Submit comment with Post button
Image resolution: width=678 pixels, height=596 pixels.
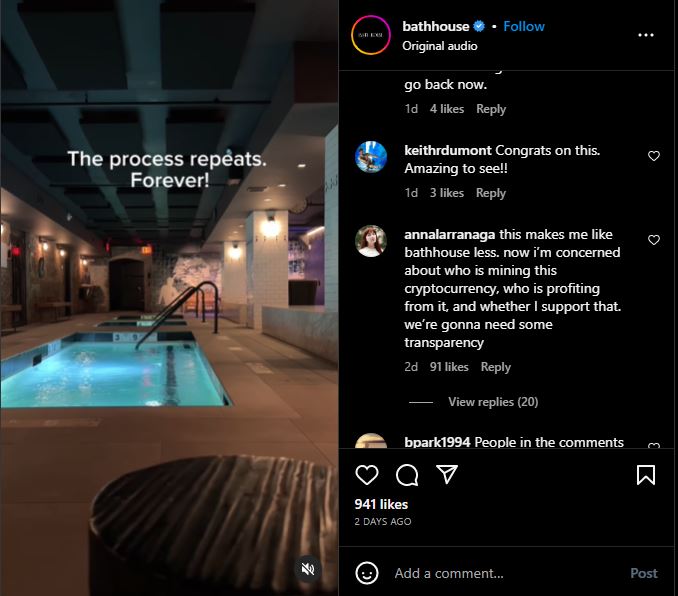point(643,573)
